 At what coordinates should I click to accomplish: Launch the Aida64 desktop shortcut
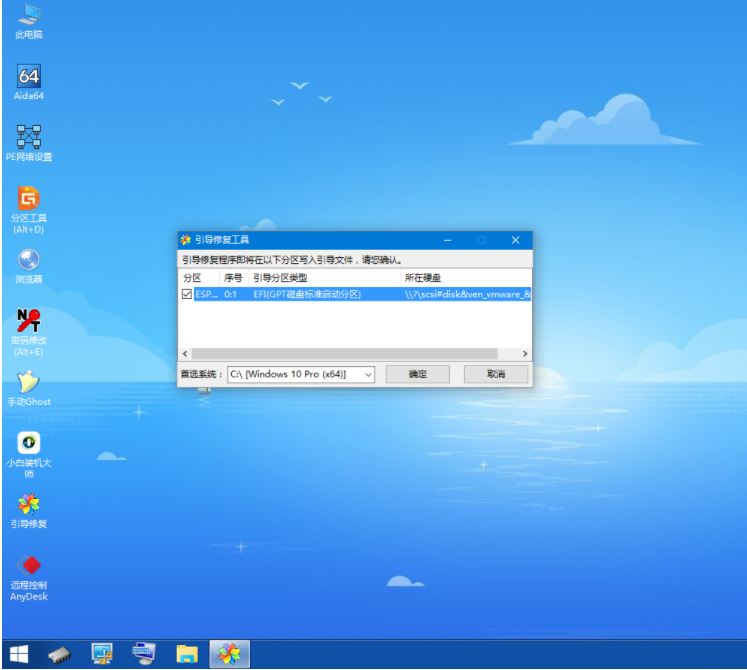(x=29, y=82)
